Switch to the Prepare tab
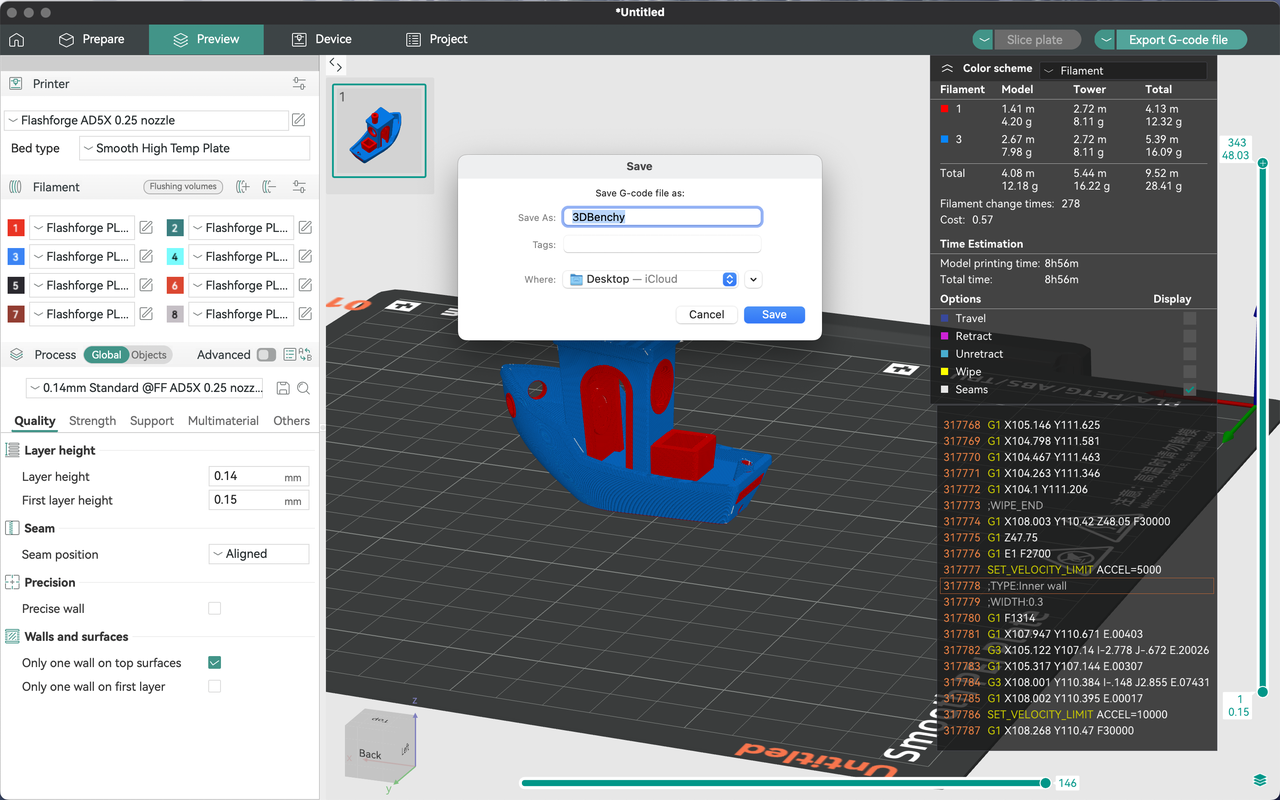The image size is (1280, 800). click(92, 40)
